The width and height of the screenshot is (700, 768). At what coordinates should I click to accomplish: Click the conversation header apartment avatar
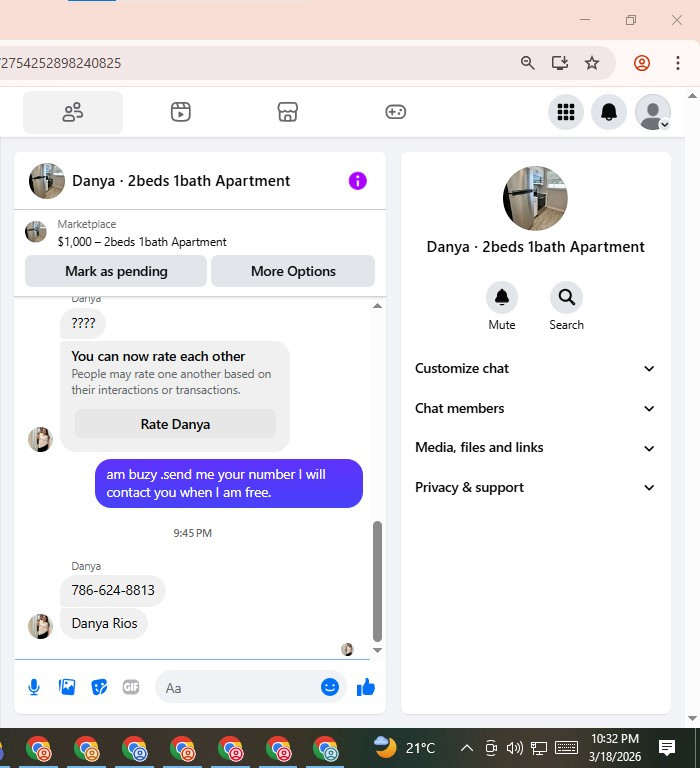tap(47, 181)
